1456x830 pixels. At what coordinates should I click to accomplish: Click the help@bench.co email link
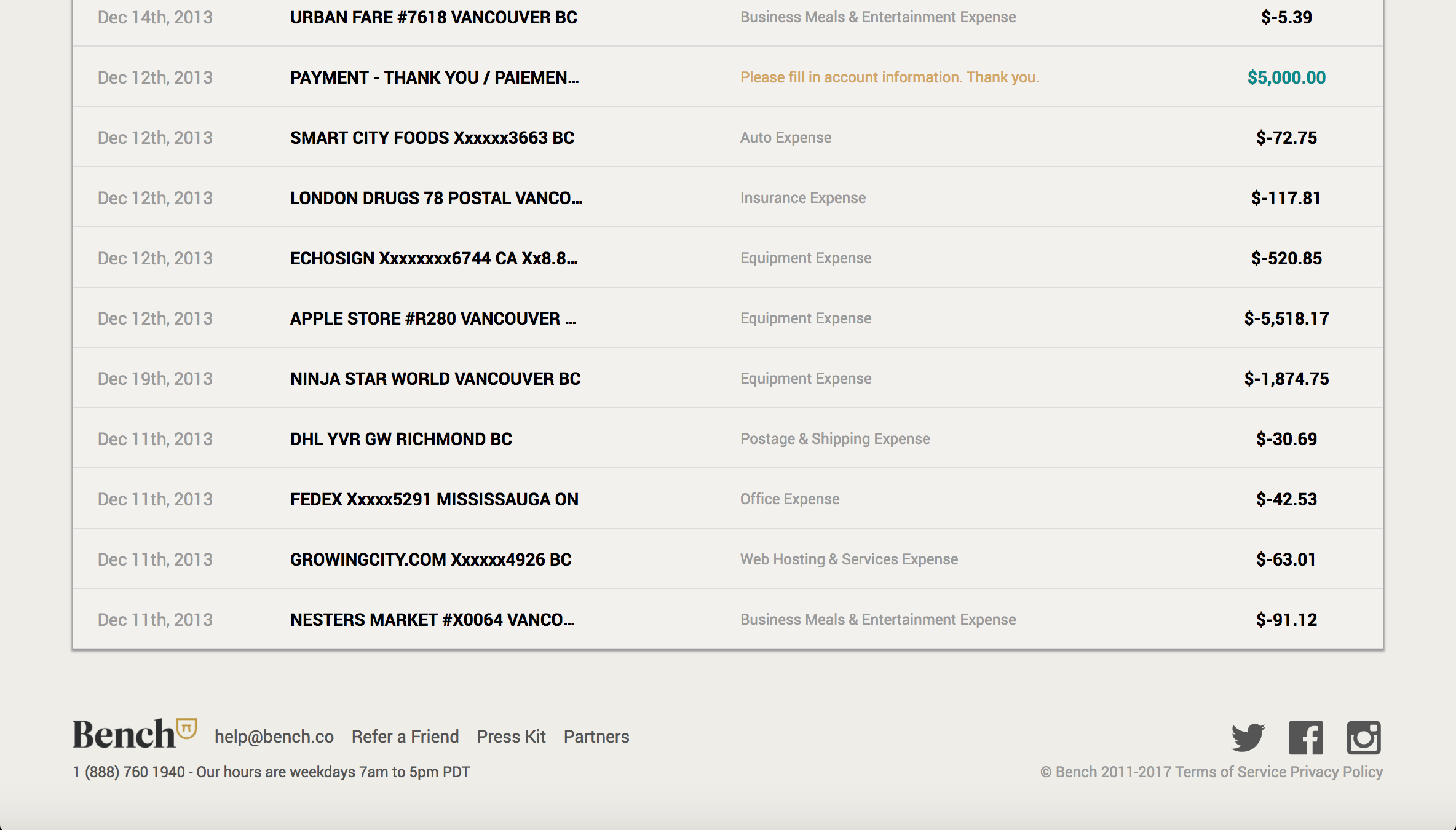[x=274, y=737]
